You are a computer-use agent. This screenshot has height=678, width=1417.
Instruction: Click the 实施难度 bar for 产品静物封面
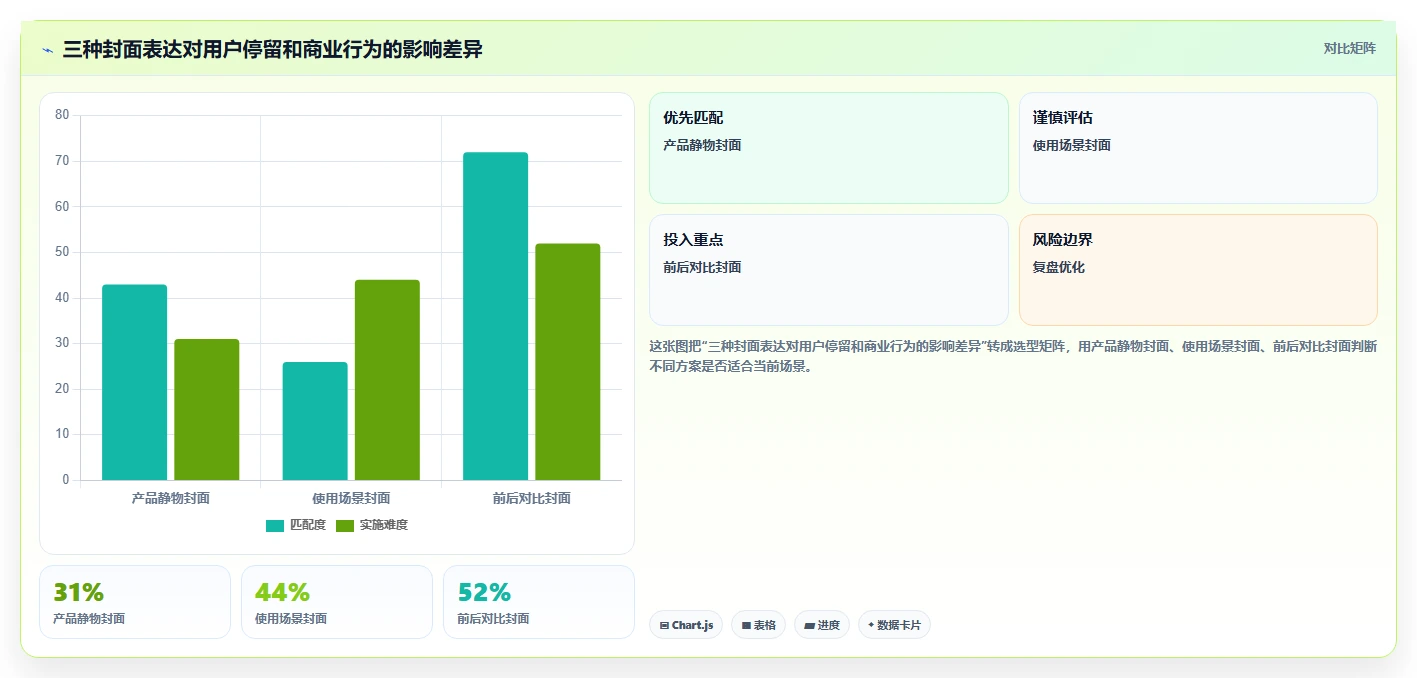pos(207,410)
